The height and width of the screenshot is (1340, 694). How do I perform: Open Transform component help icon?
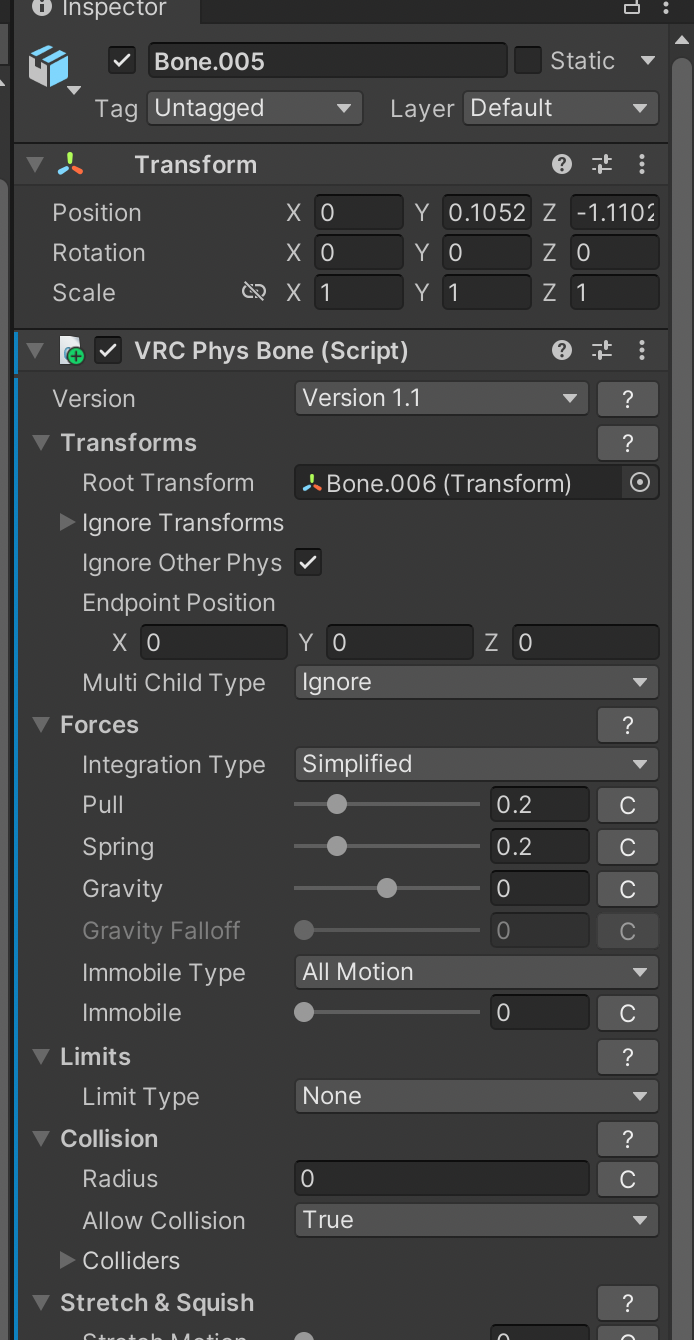[562, 165]
